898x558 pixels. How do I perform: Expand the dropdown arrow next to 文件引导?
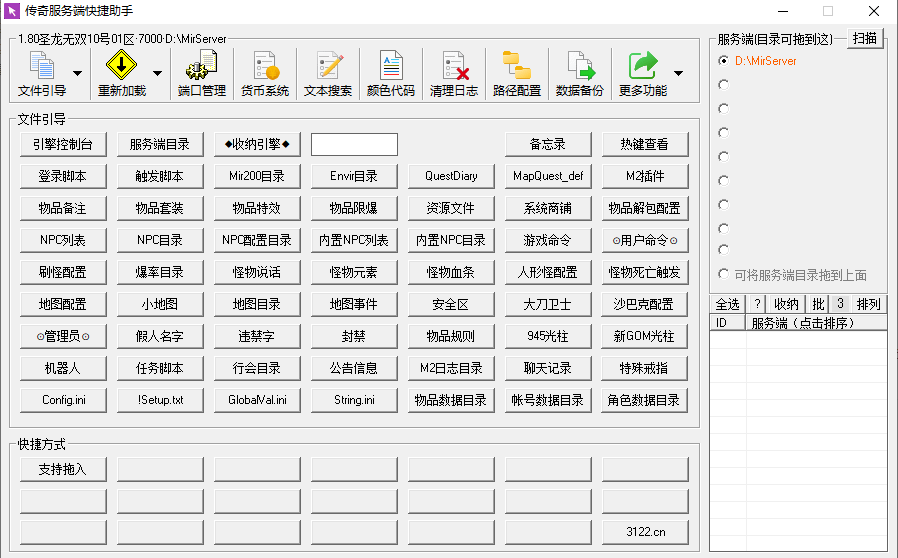point(77,73)
